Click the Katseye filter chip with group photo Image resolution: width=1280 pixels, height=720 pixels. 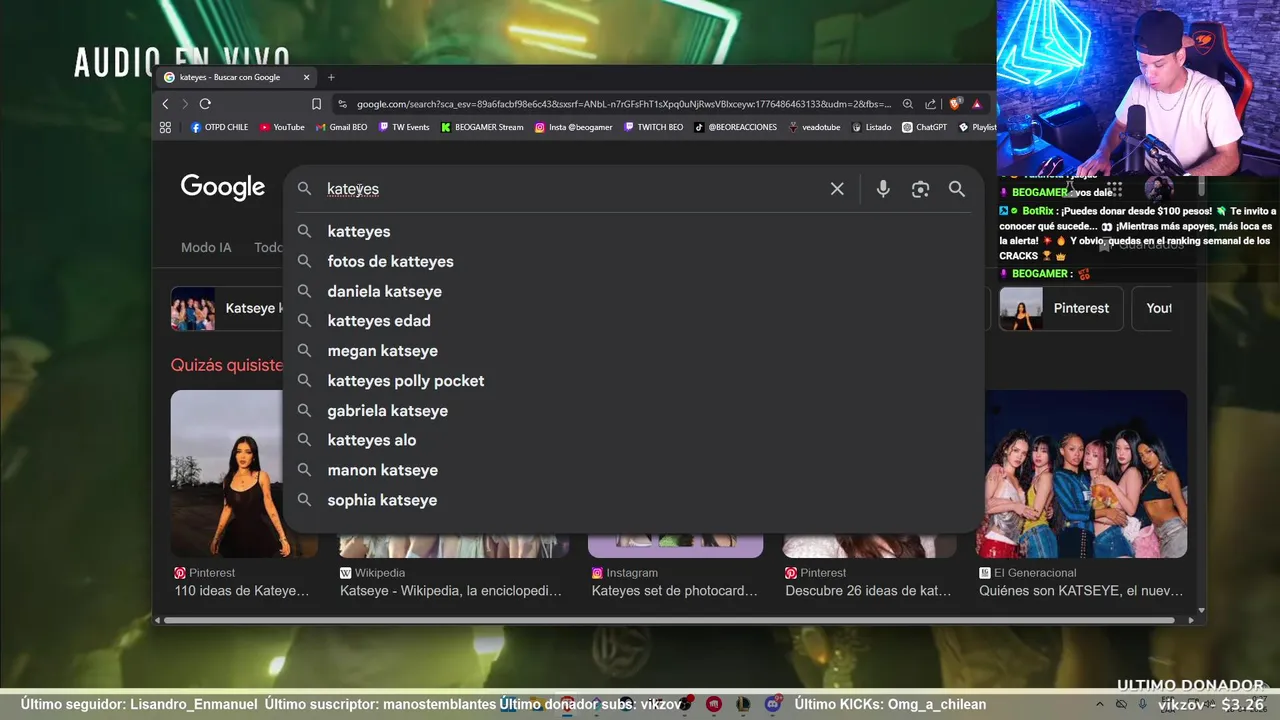pos(227,308)
